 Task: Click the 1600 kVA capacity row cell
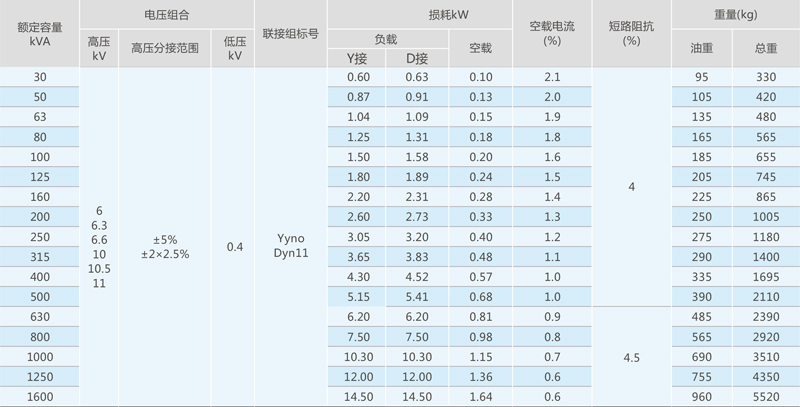[x=40, y=397]
